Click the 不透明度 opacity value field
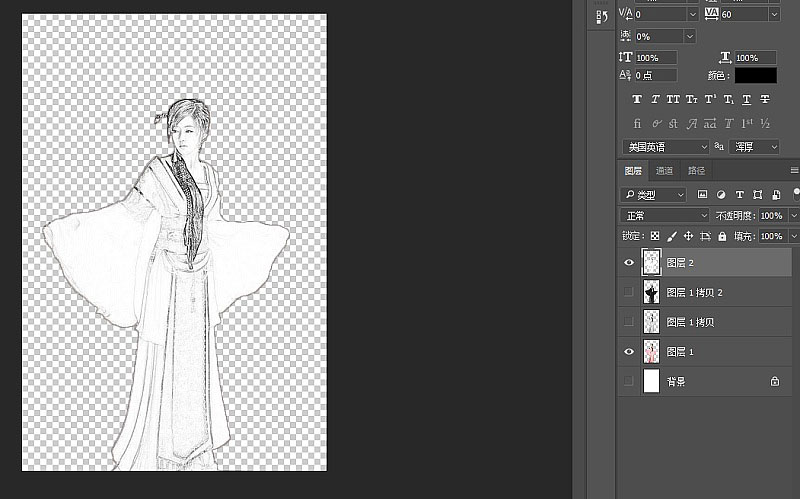Image resolution: width=800 pixels, height=499 pixels. click(x=771, y=215)
